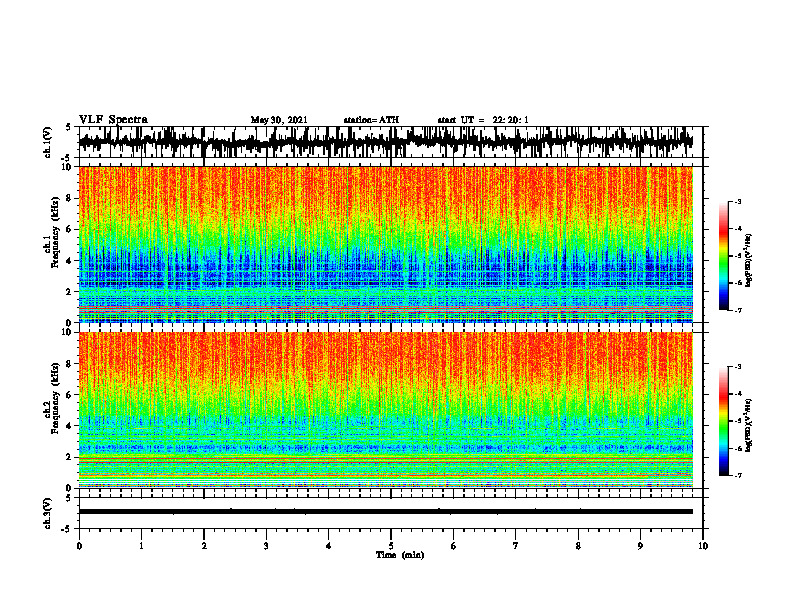The image size is (792, 612).
Task: Click time axis tick label "8"
Action: coord(578,546)
